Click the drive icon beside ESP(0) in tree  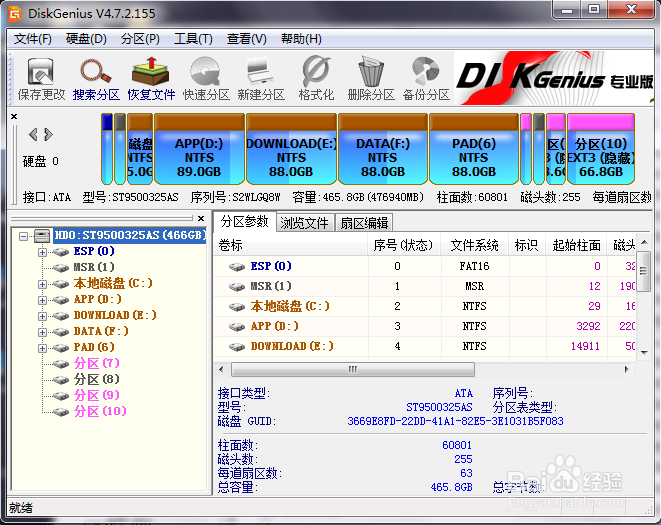click(x=61, y=252)
